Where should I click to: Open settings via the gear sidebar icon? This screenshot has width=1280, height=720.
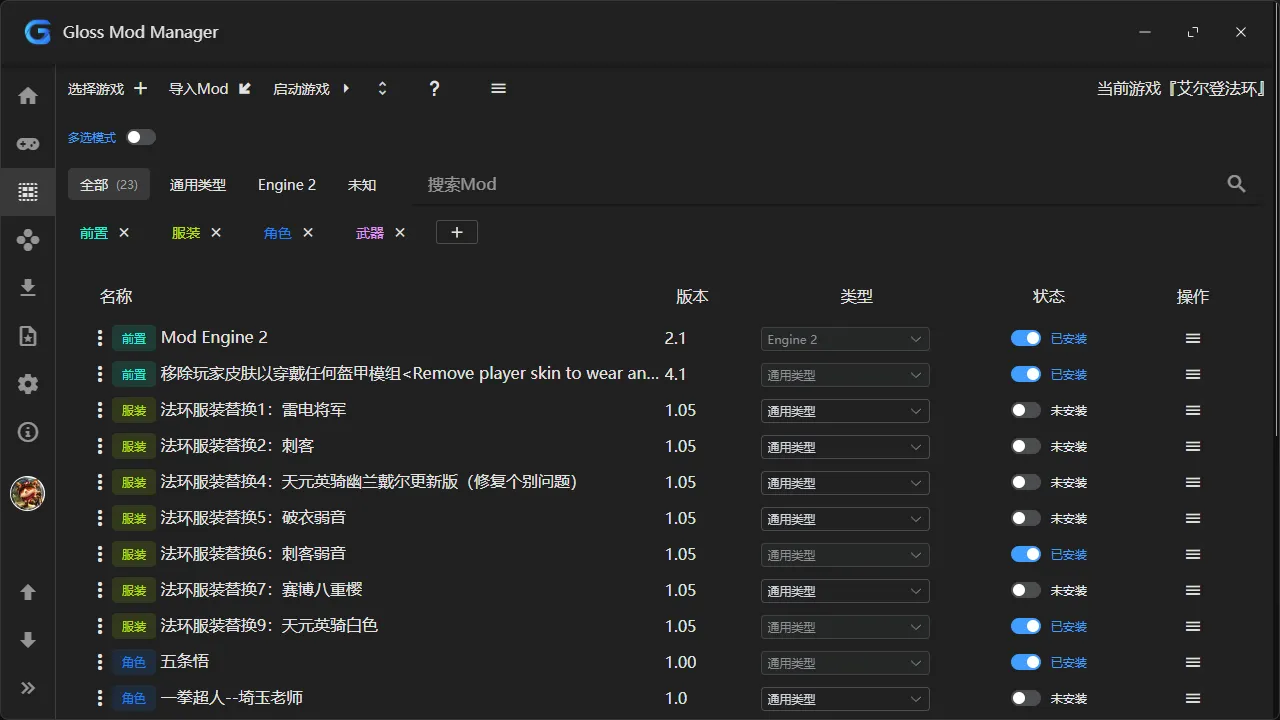[x=27, y=383]
